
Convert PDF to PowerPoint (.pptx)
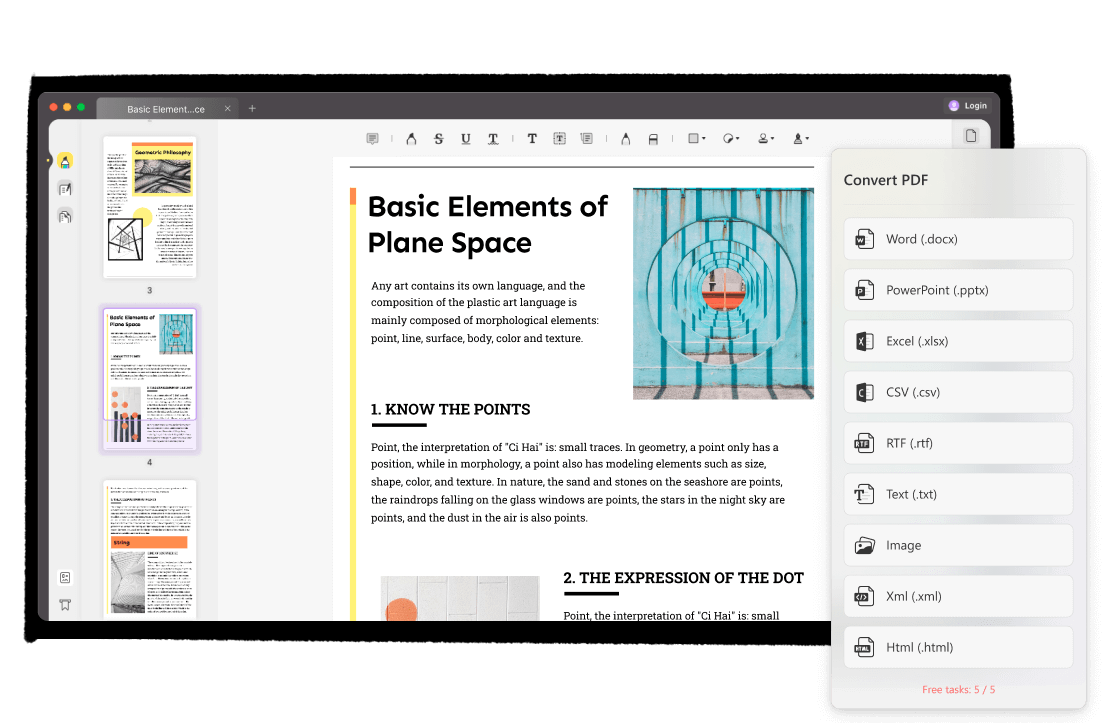point(958,290)
